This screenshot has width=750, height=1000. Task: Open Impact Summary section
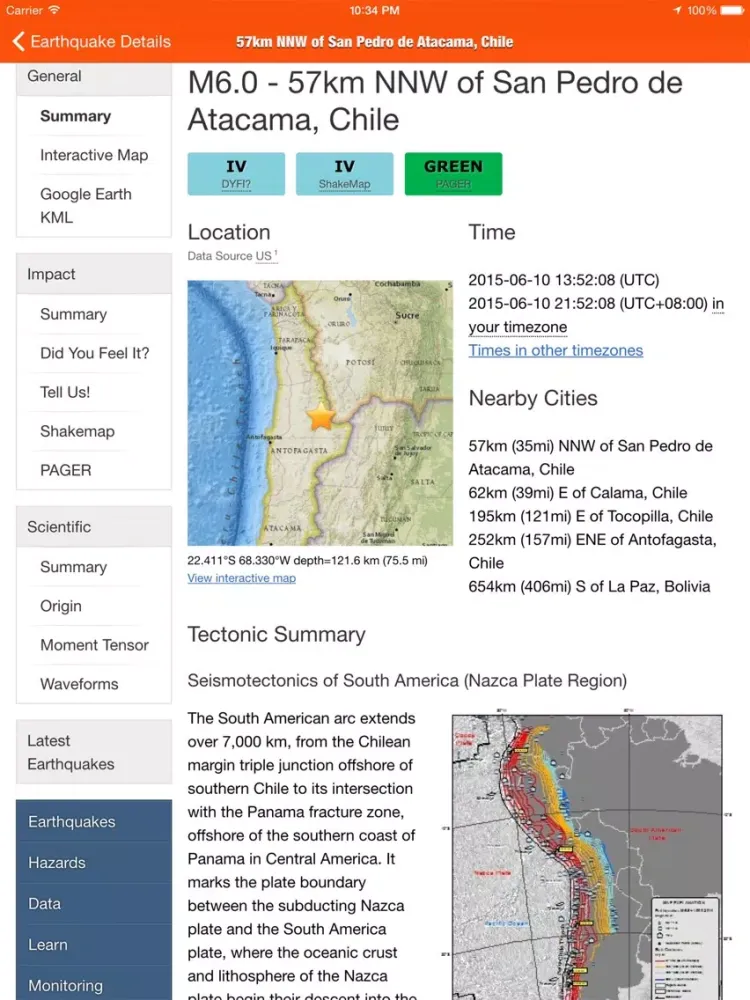pos(73,314)
